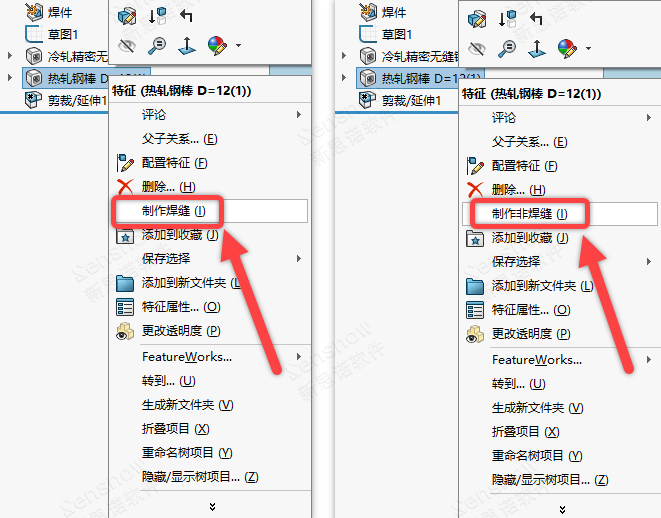This screenshot has width=661, height=518.
Task: Toggle hide eye icon in right popup toolbar
Action: pos(477,49)
